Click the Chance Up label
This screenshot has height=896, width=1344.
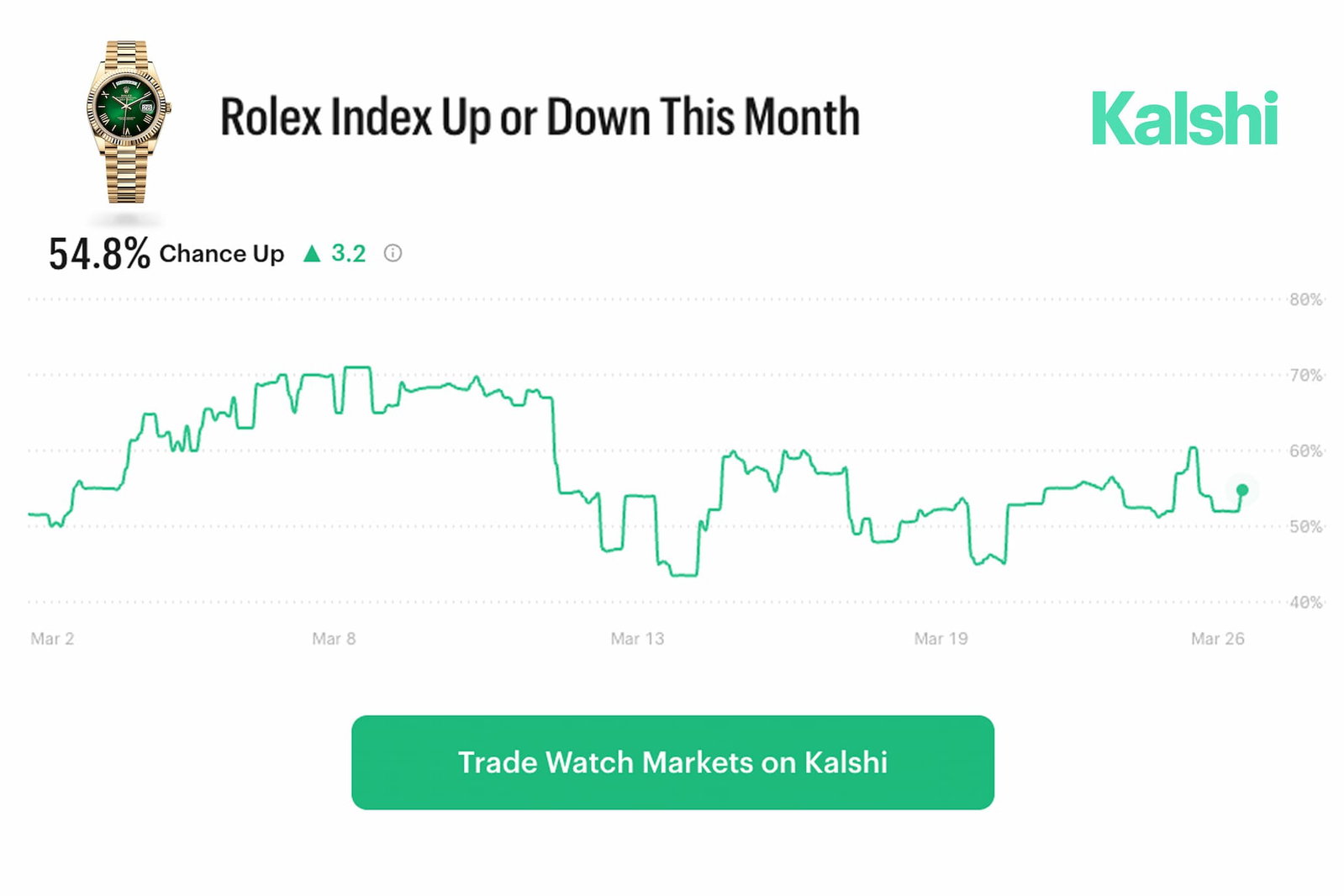222,254
